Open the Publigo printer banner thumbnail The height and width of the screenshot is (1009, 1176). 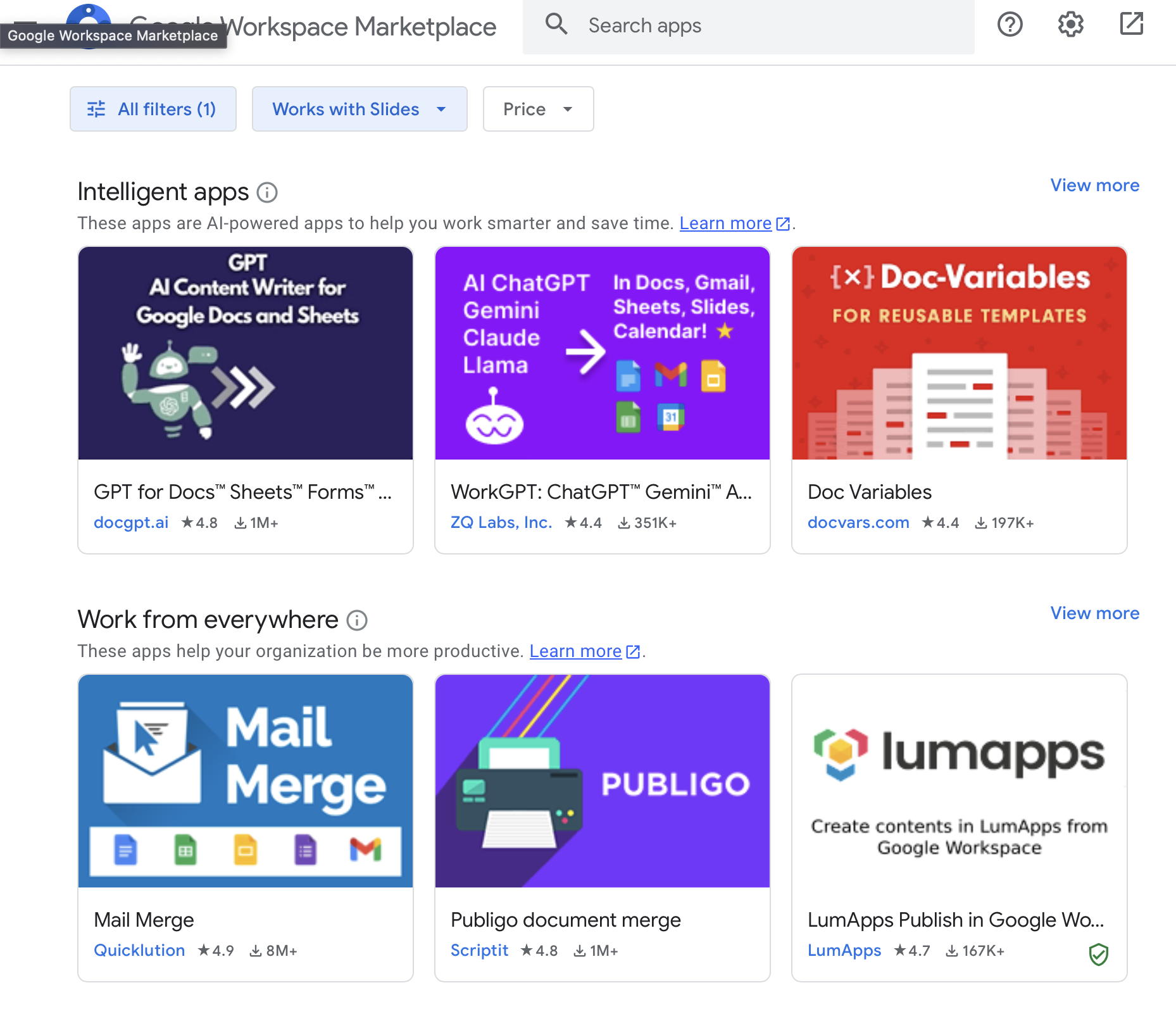[x=603, y=781]
